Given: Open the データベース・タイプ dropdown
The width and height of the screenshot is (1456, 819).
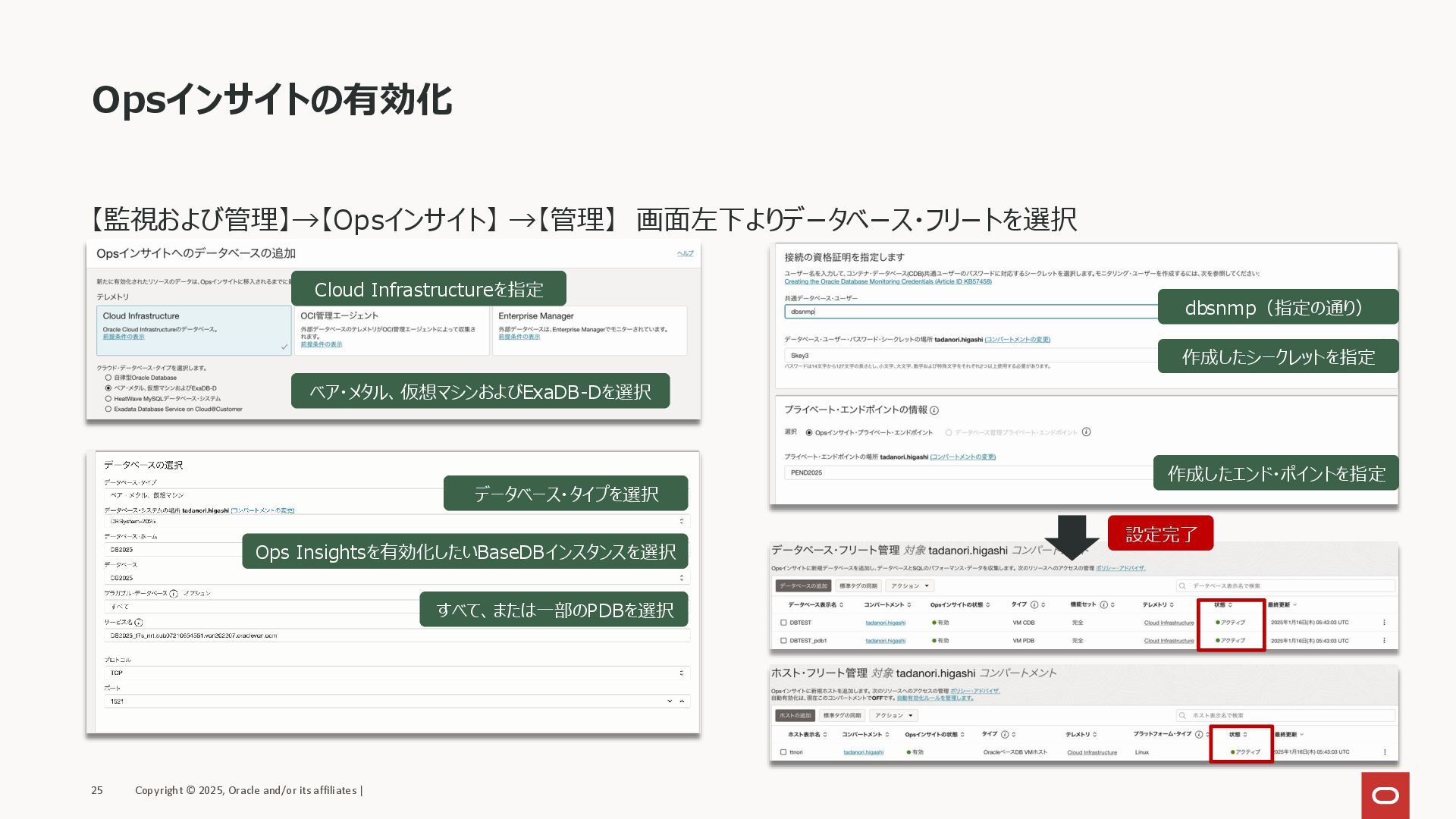Looking at the screenshot, I should click(x=274, y=494).
